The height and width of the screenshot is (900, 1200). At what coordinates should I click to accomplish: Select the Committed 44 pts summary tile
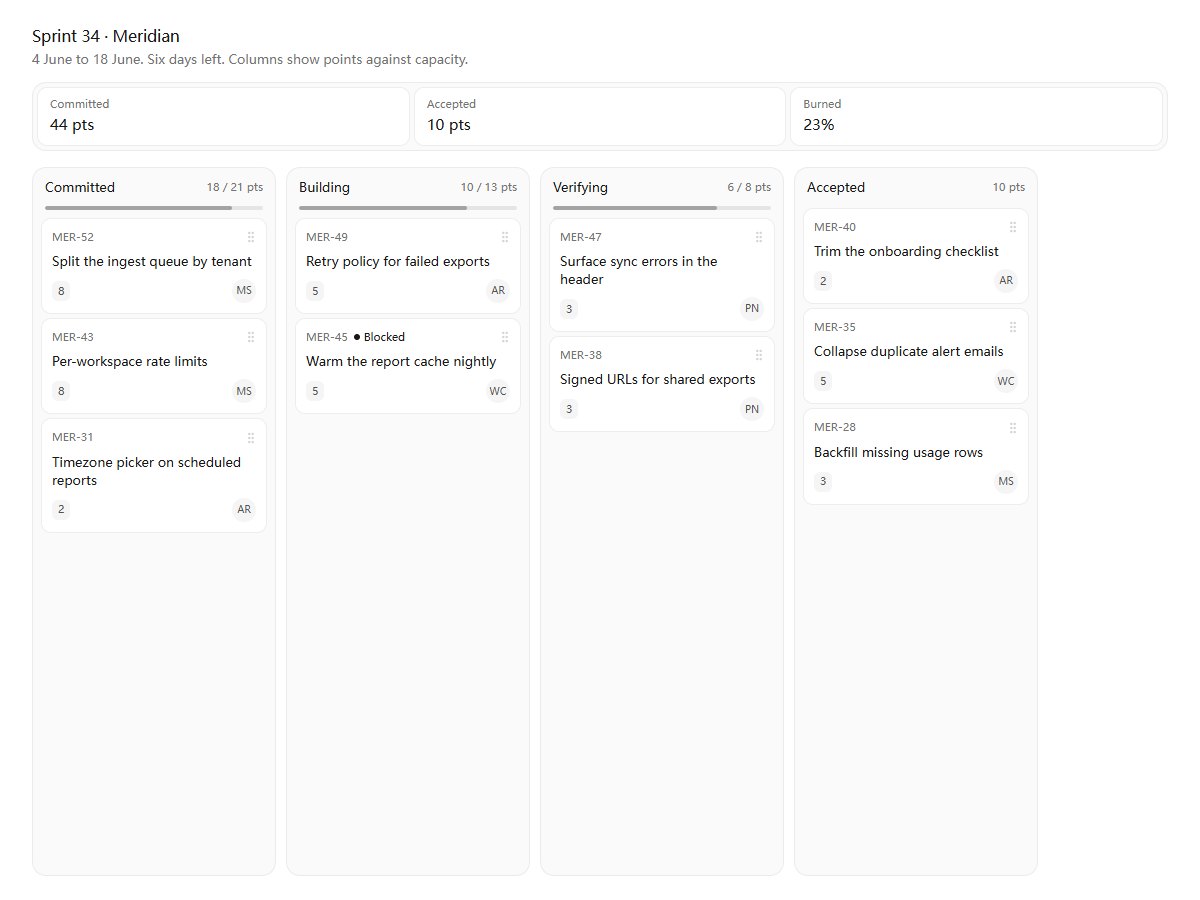point(223,116)
